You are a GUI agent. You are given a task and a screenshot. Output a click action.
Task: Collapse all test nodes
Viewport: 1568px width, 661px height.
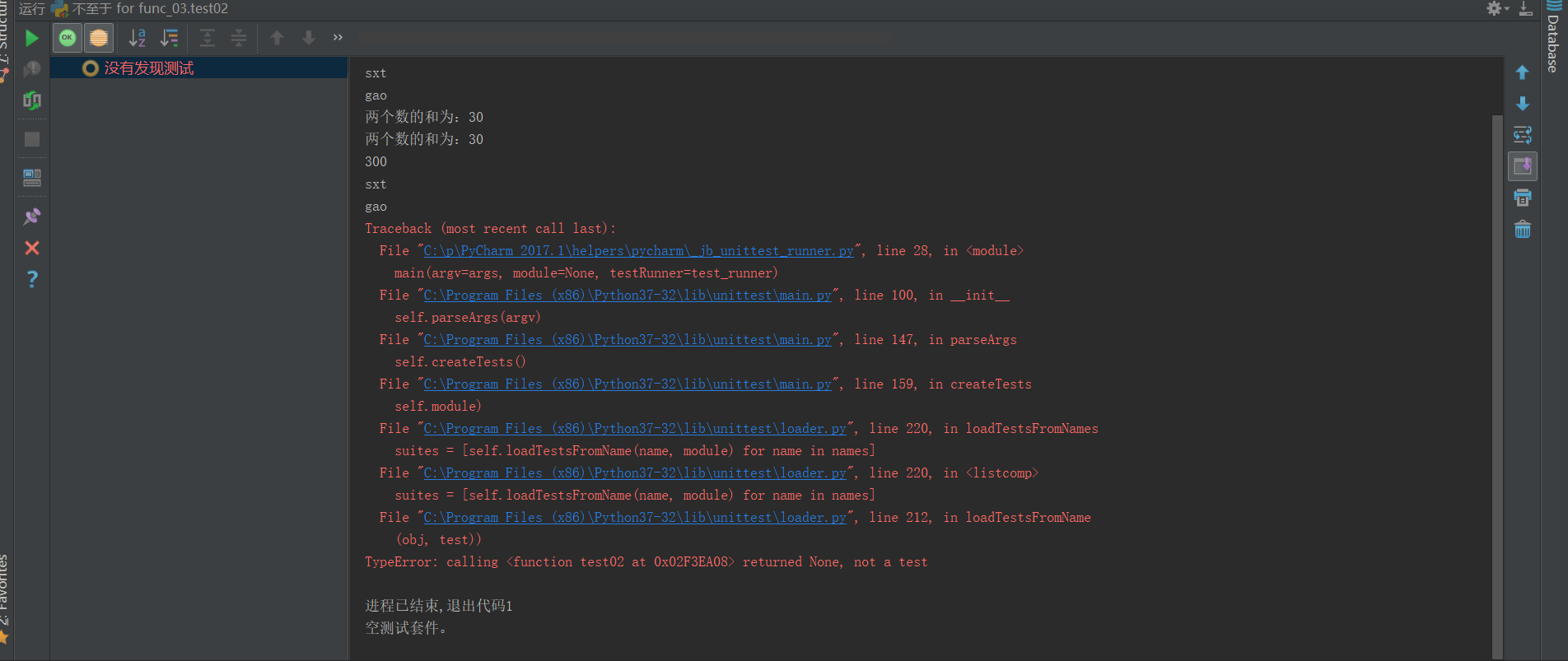click(239, 38)
